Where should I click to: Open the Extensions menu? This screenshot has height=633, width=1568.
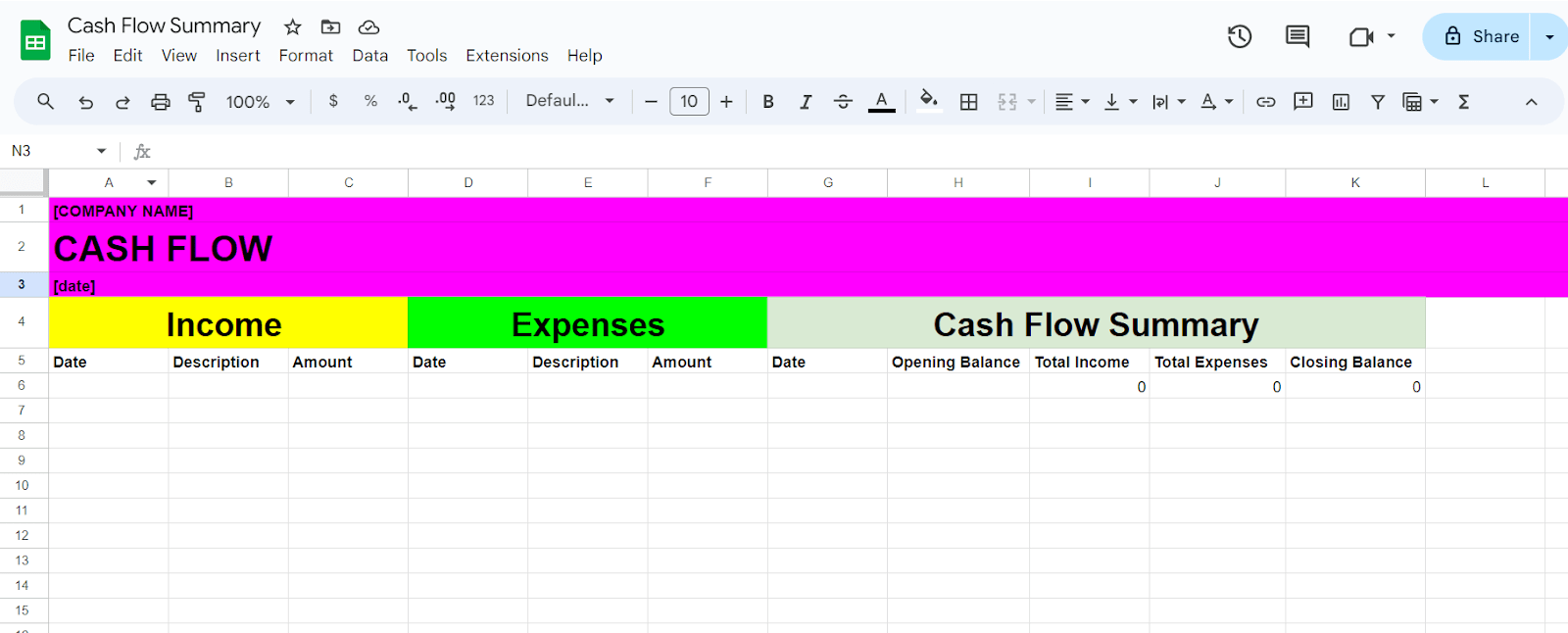click(x=507, y=56)
